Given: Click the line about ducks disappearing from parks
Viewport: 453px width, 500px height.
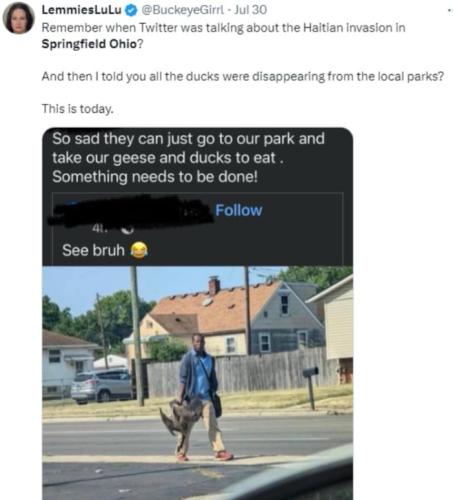Looking at the screenshot, I should pyautogui.click(x=243, y=77).
